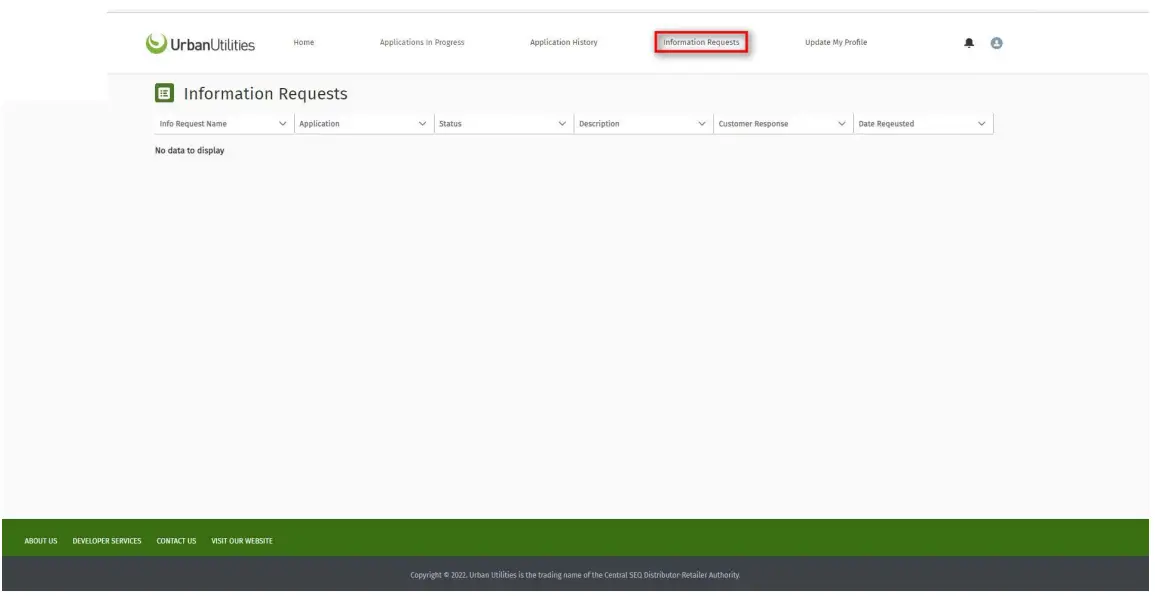Viewport: 1155px width, 596px height.
Task: Click the Information Requests page icon
Action: (163, 93)
